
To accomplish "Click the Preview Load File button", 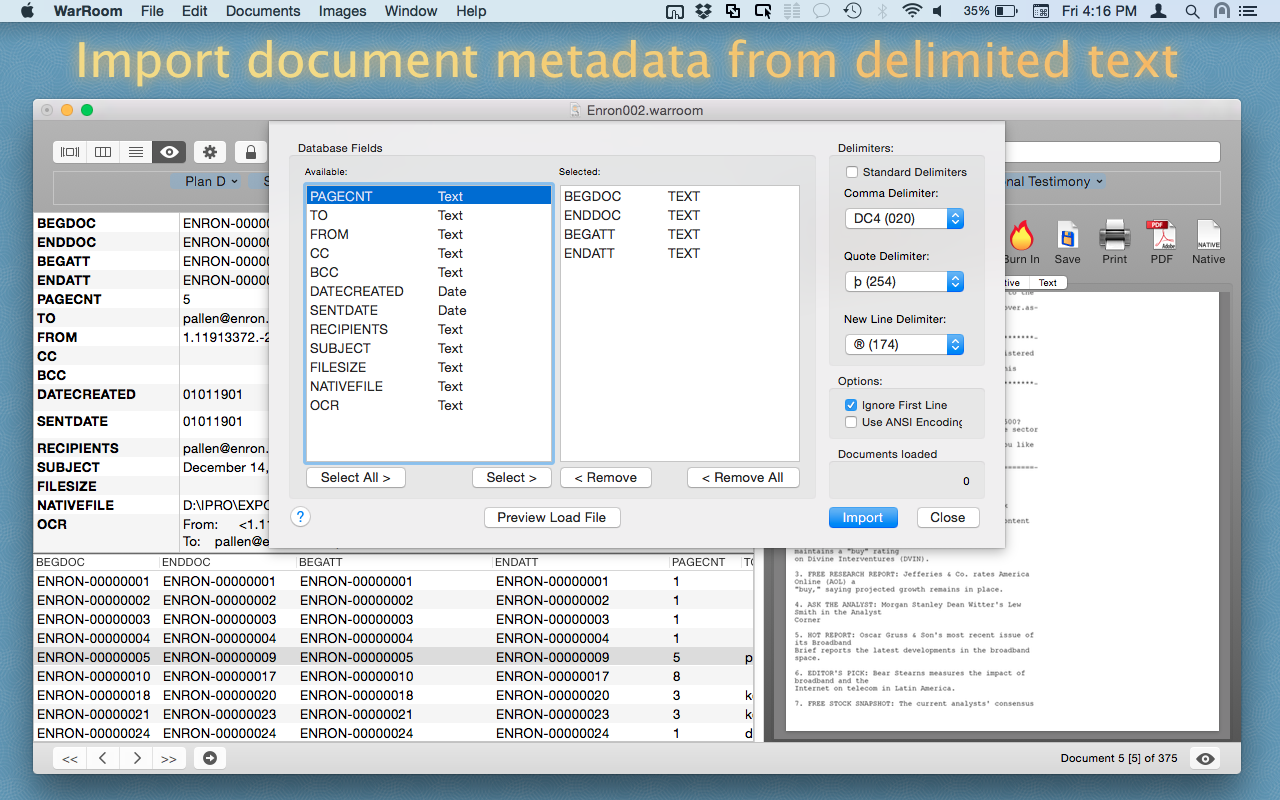I will coord(552,517).
